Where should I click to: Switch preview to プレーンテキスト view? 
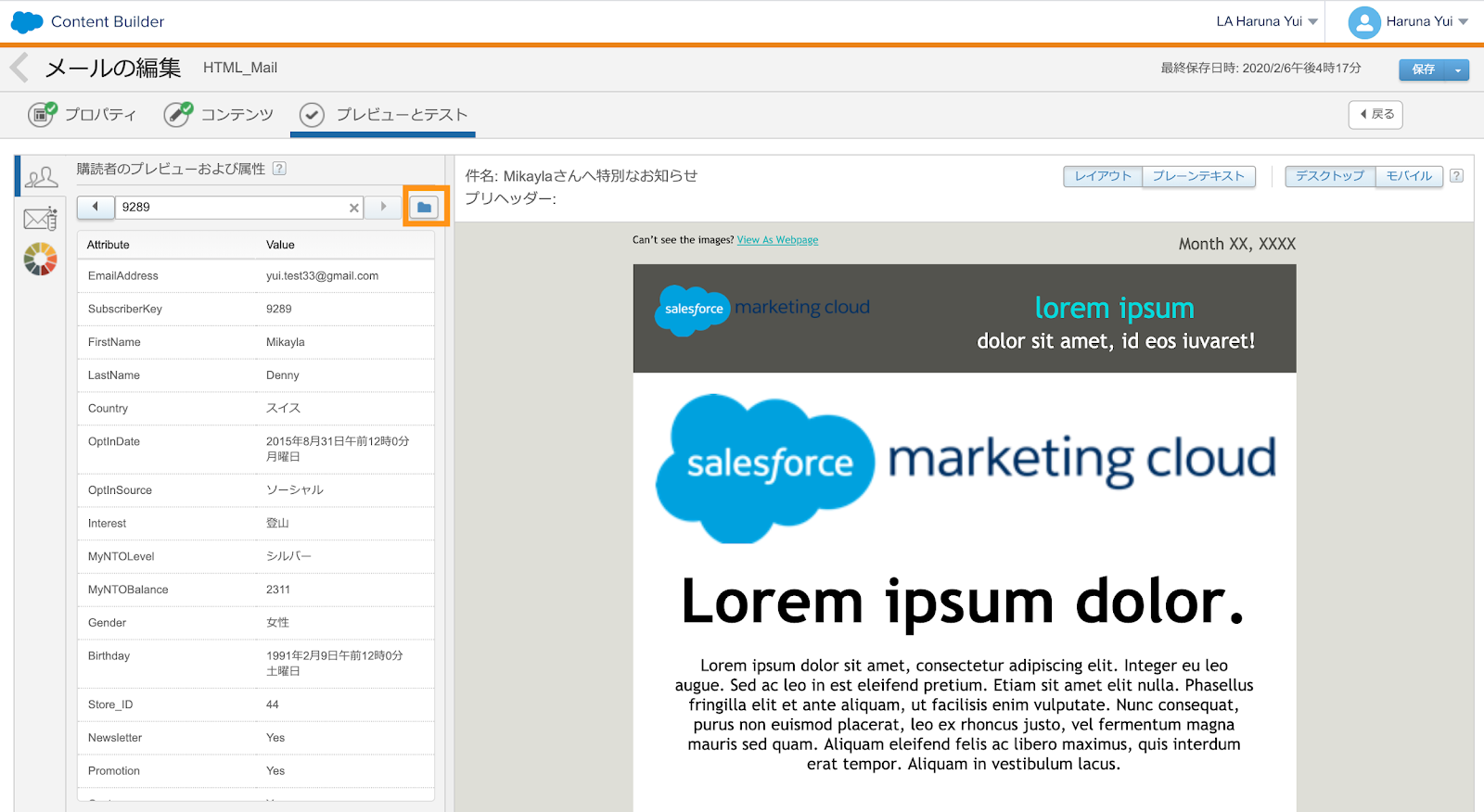pyautogui.click(x=1198, y=176)
